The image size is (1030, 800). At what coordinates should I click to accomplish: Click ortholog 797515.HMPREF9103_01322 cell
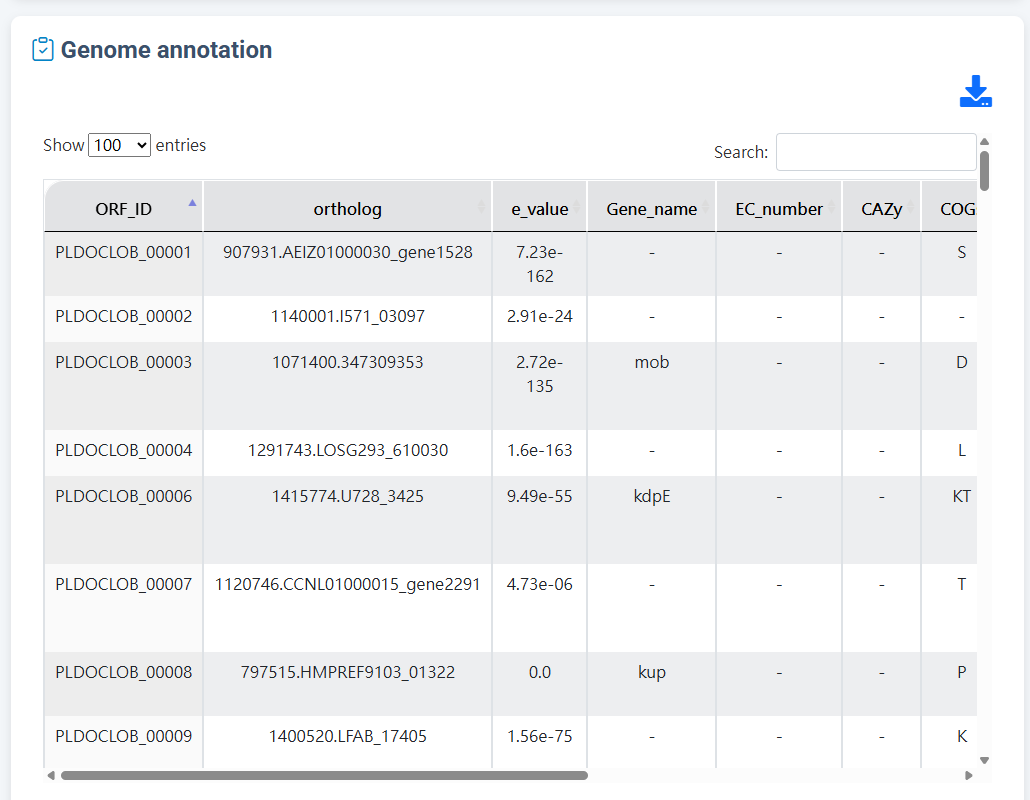tap(347, 672)
